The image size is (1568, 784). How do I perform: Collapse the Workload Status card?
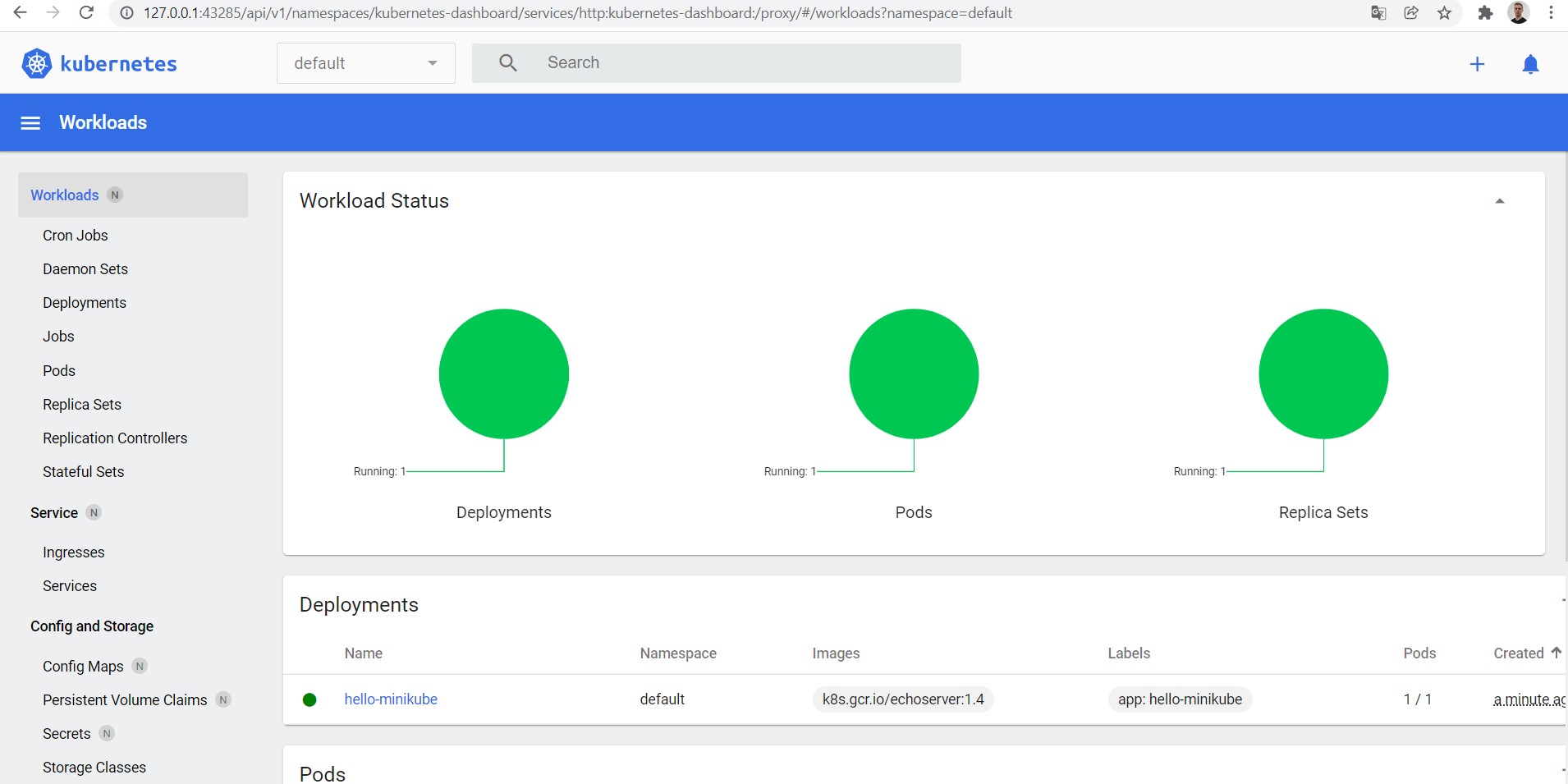pyautogui.click(x=1500, y=201)
